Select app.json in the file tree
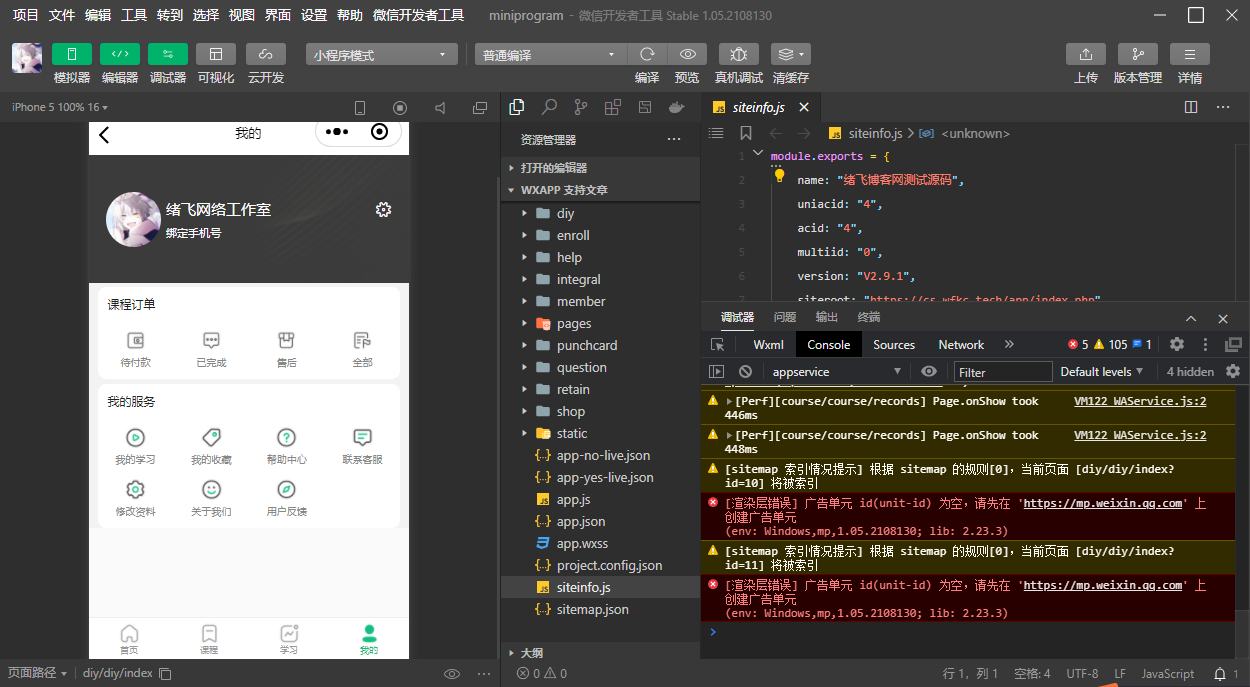 click(580, 521)
